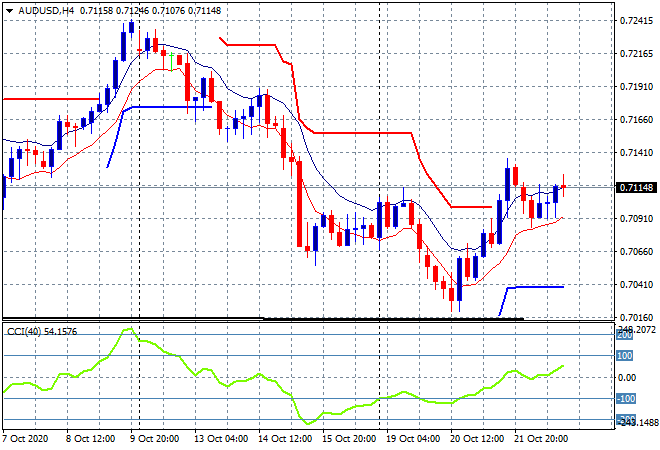This screenshot has height=450, width=660.
Task: Click the 19 Oct 04:00 date label
Action: tap(413, 439)
